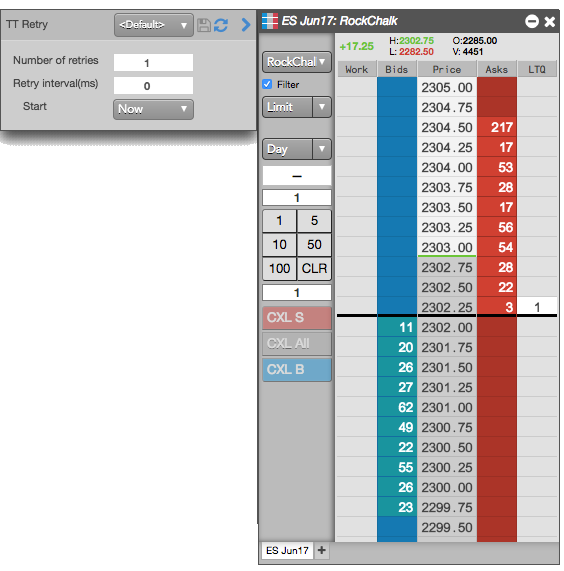Click the blue right chevron in TT Retry
This screenshot has width=564, height=571.
(246, 25)
